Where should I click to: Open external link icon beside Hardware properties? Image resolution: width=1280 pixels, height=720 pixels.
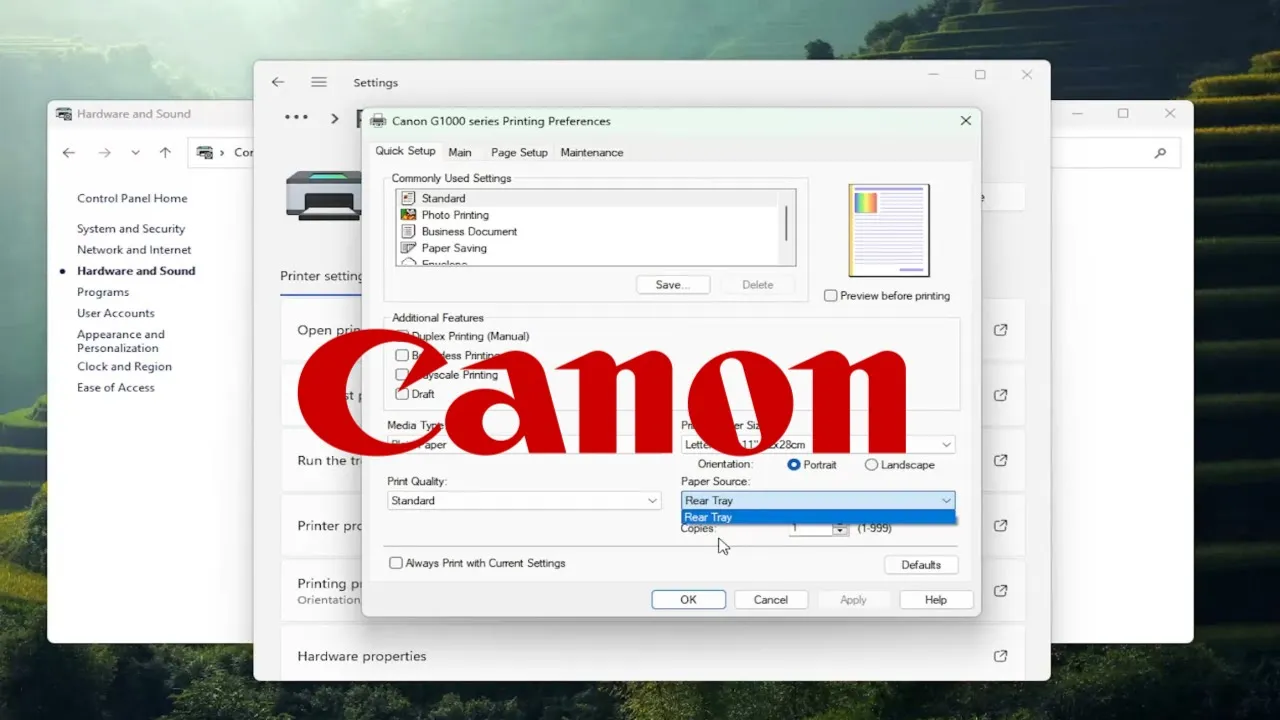(x=1000, y=656)
